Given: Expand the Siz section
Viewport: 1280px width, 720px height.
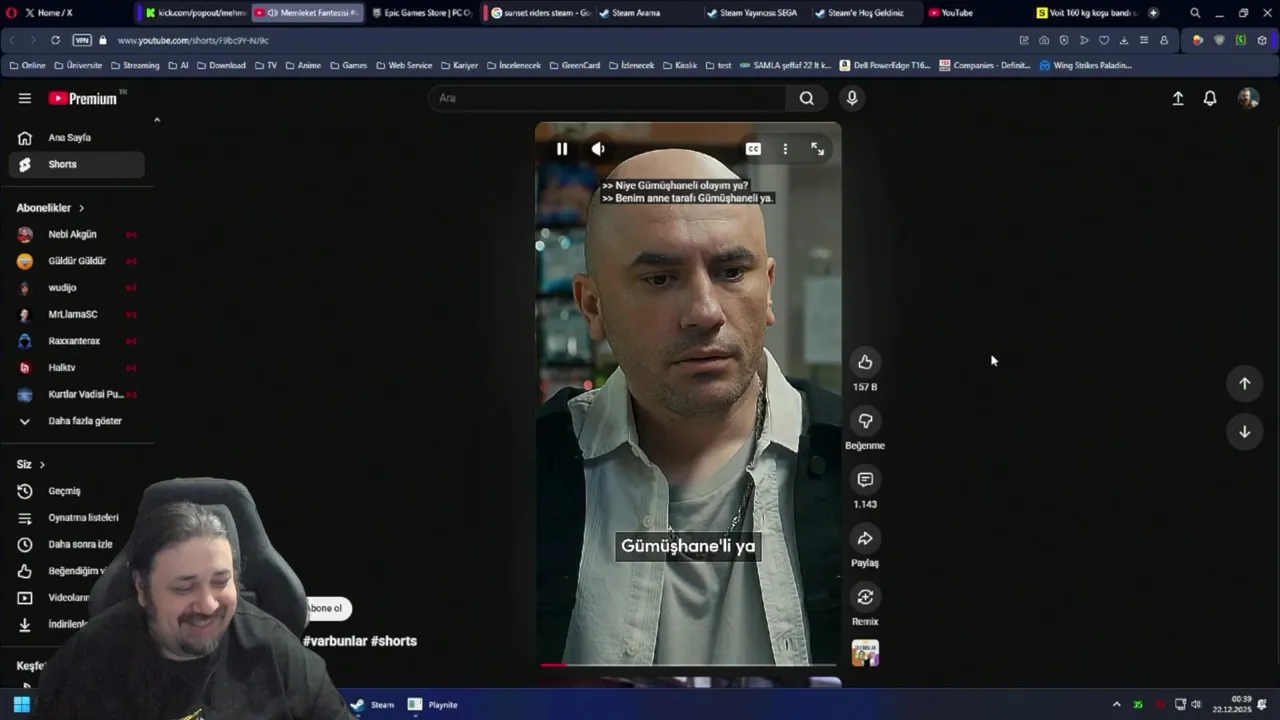Looking at the screenshot, I should point(31,464).
